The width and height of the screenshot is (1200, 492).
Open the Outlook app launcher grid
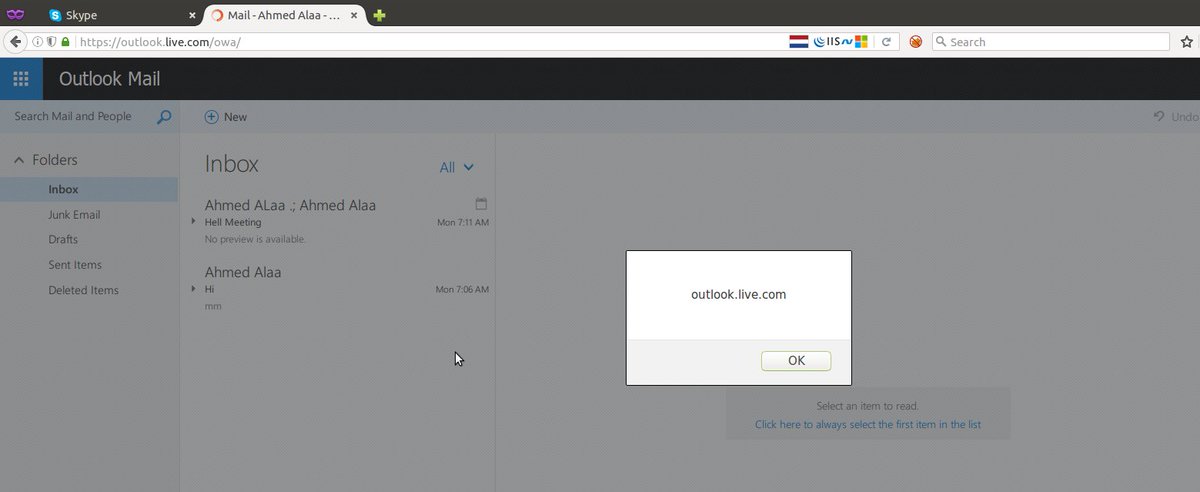21,79
